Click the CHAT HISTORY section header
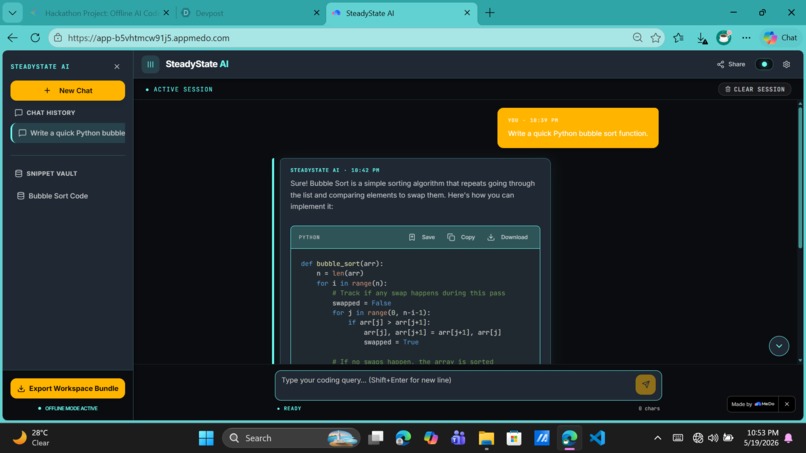Screen dimensions: 806x453 point(45,113)
